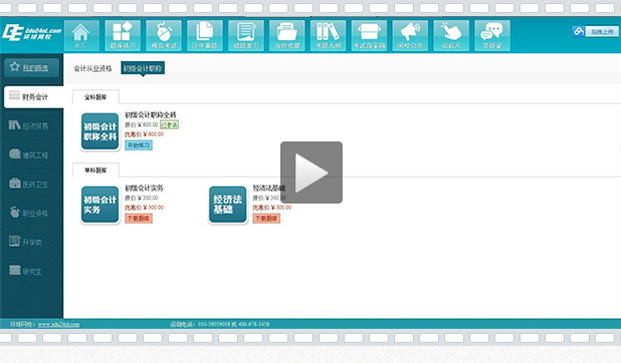Open the 考试大纲 books syllabus icon

[x=328, y=36]
